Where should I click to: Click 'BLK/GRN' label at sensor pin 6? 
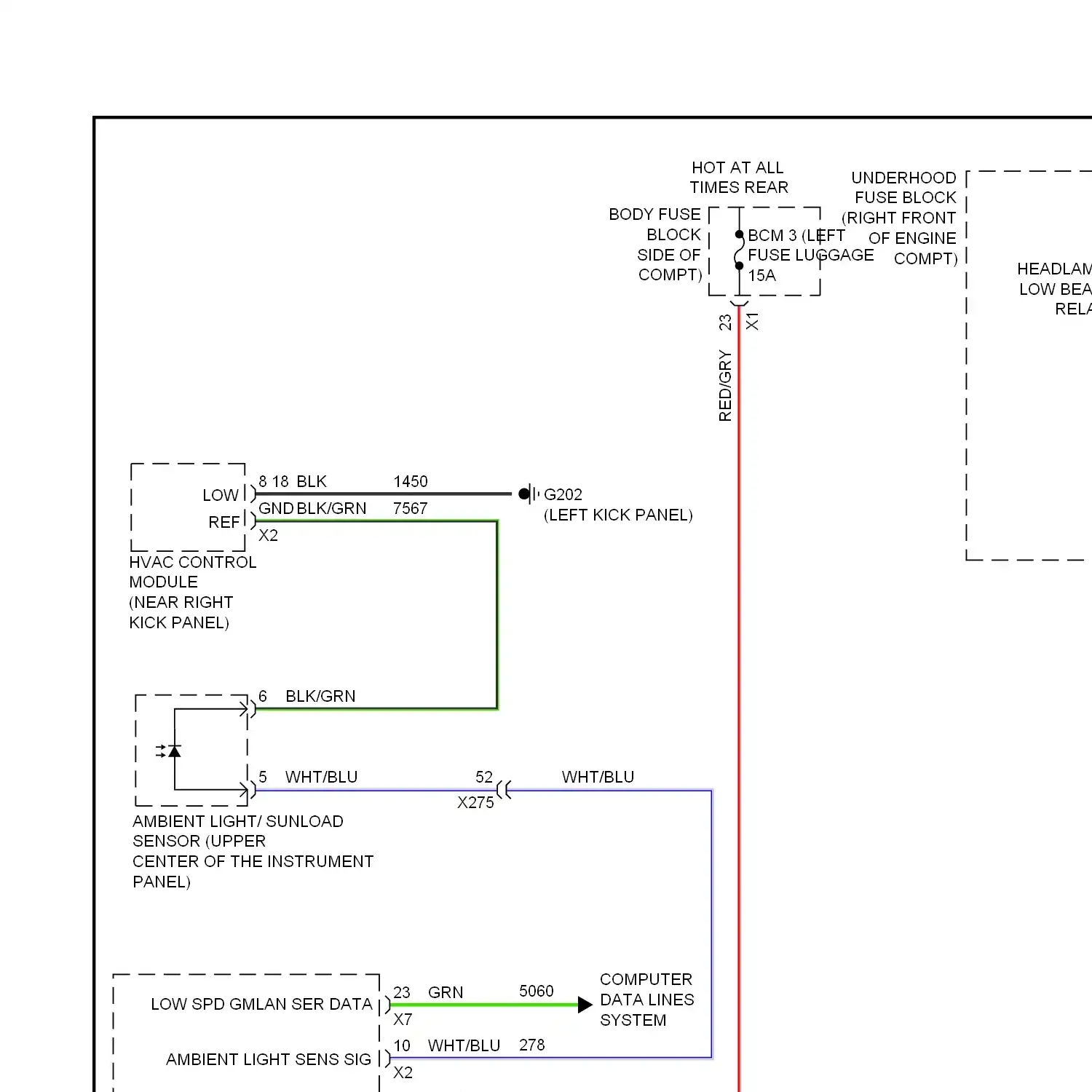320,696
